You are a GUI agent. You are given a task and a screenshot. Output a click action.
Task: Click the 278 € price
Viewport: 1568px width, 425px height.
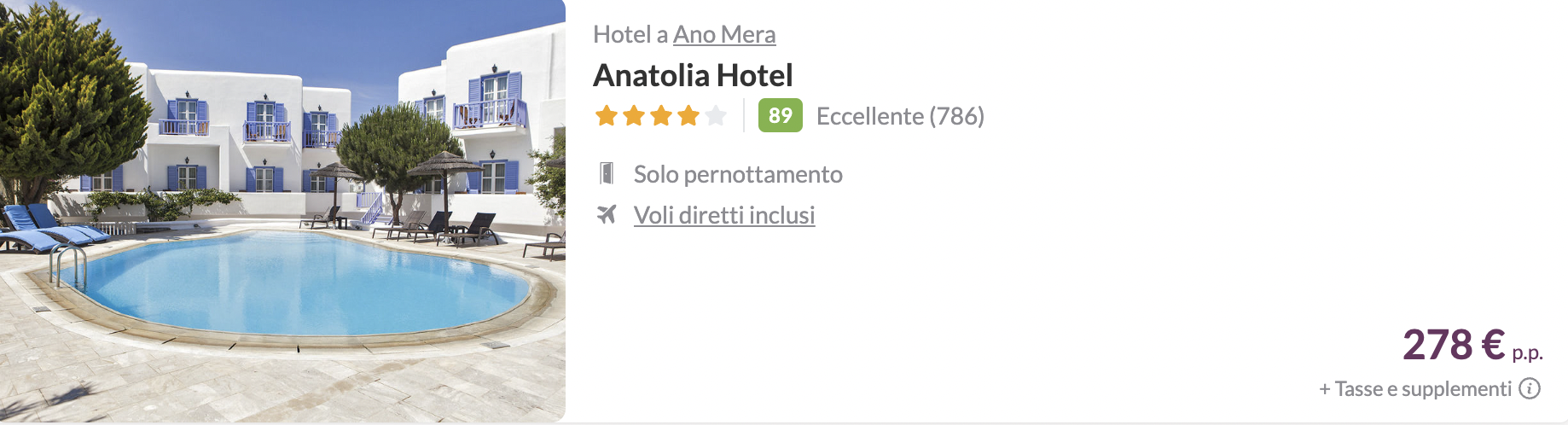pos(1453,345)
